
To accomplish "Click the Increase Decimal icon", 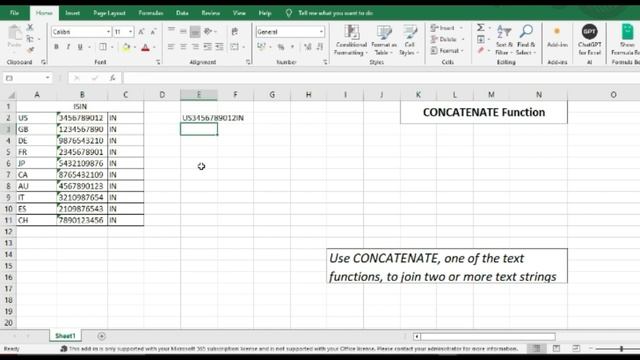I will click(x=307, y=47).
